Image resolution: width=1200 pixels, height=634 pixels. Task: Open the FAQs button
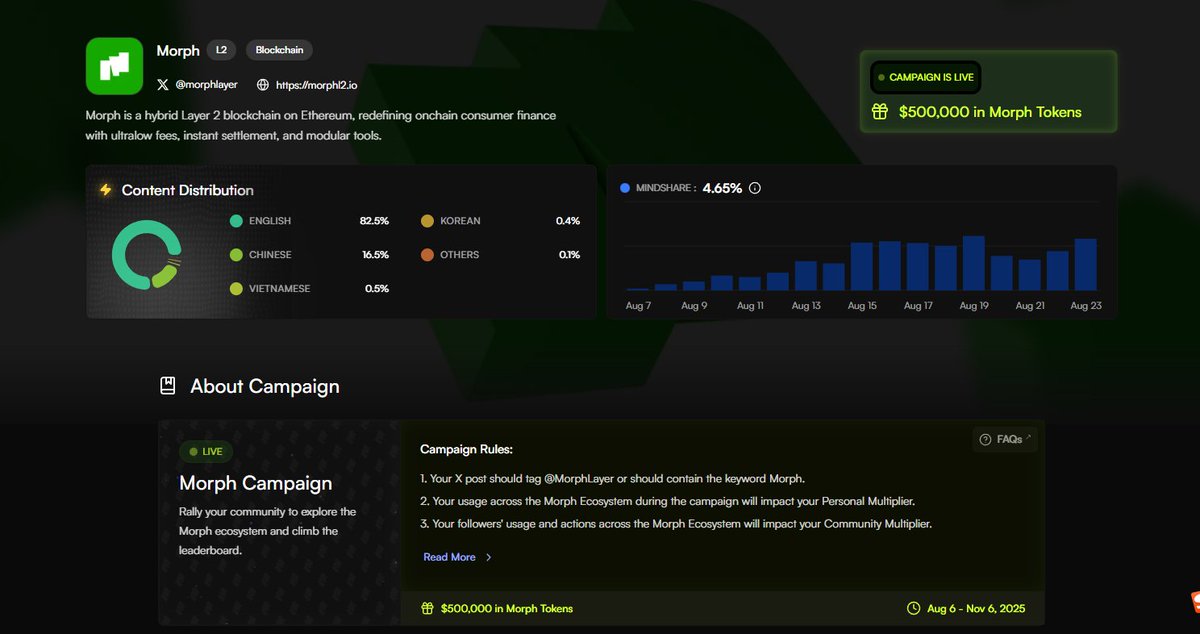pos(1005,440)
